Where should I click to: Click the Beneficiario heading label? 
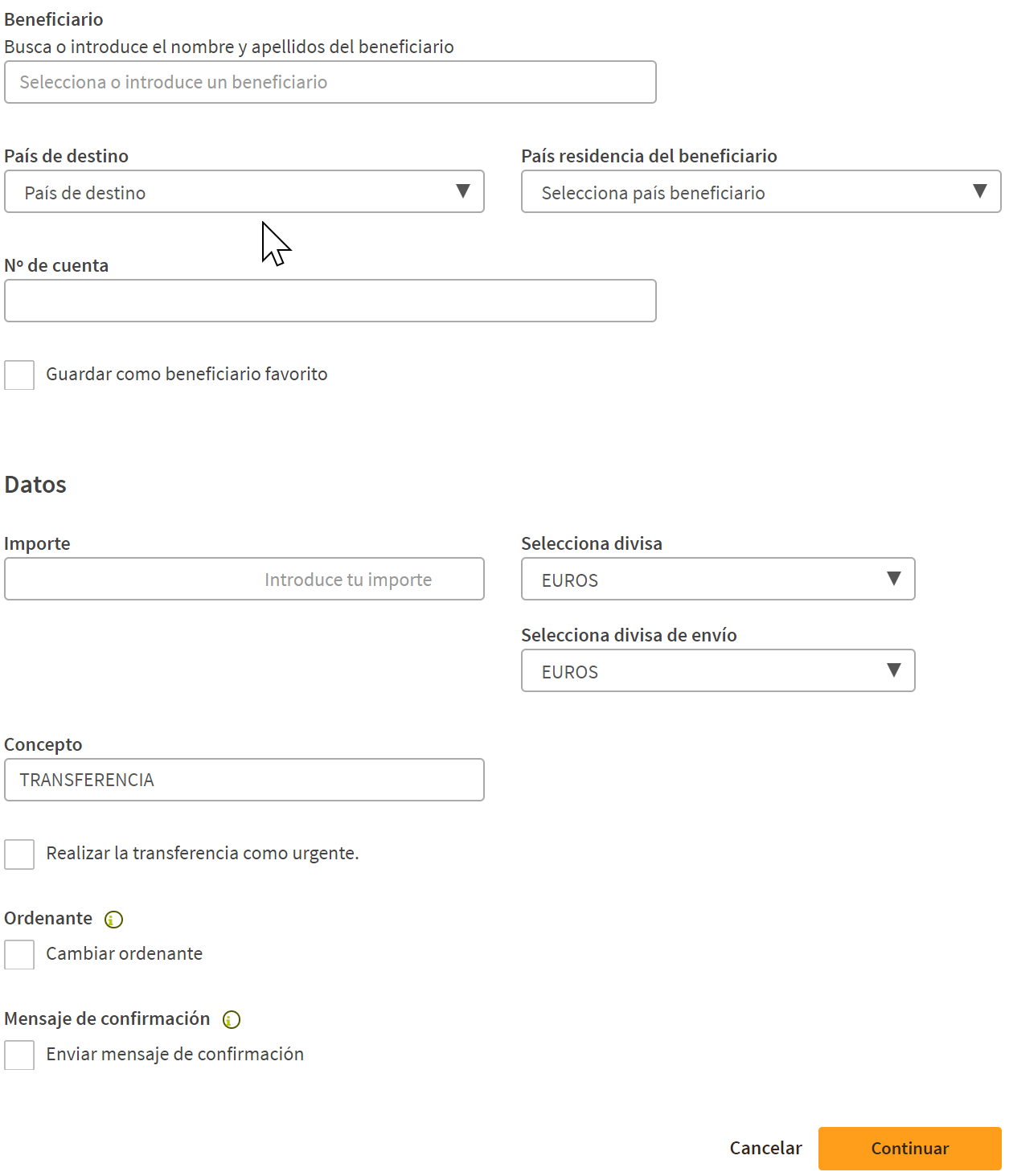tap(54, 19)
